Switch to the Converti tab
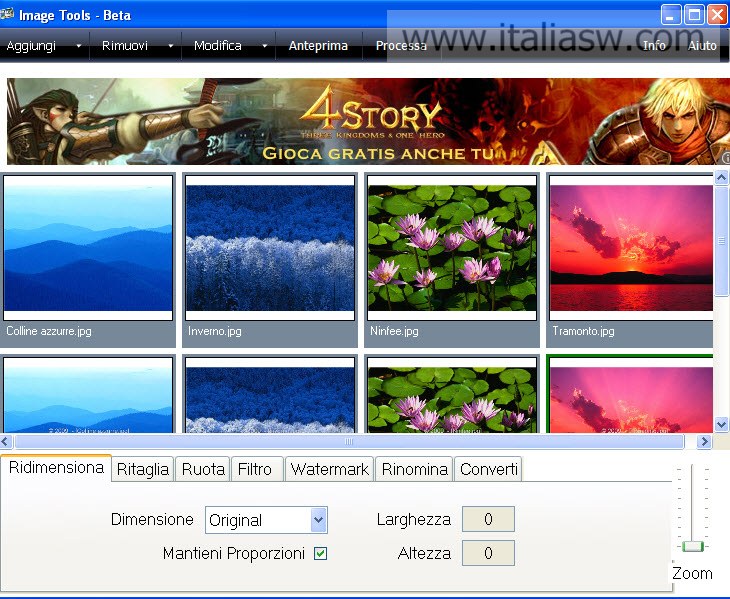 [x=488, y=469]
